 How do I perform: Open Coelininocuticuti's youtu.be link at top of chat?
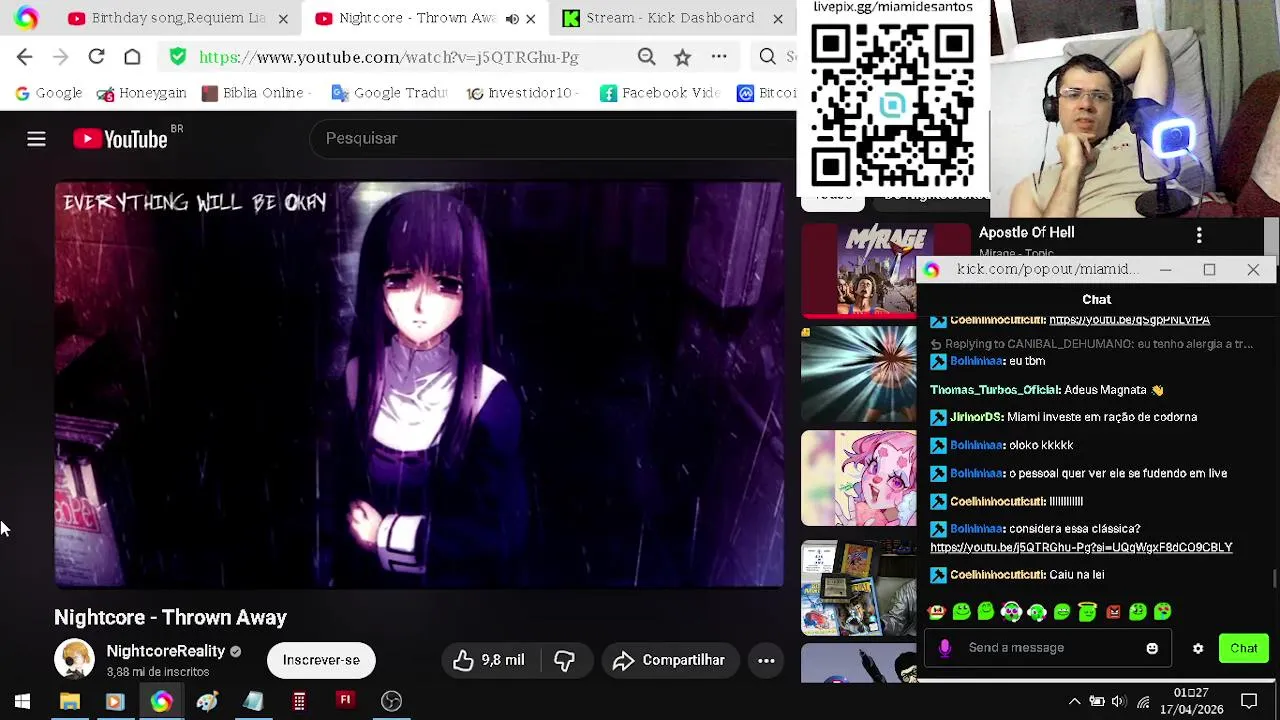pos(1129,320)
